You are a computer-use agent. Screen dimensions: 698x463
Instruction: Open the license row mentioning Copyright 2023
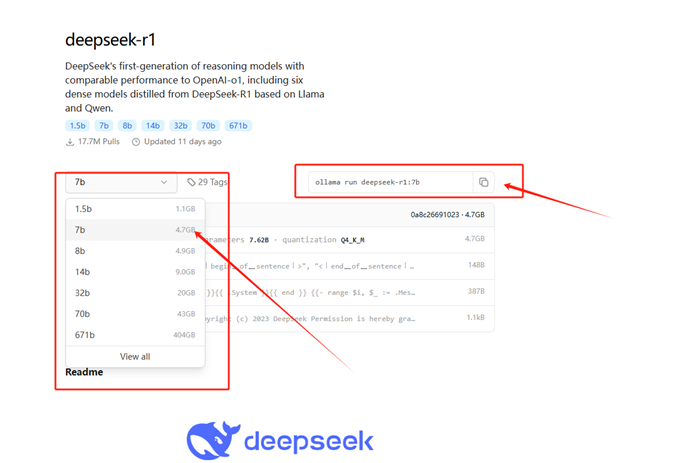[x=350, y=318]
